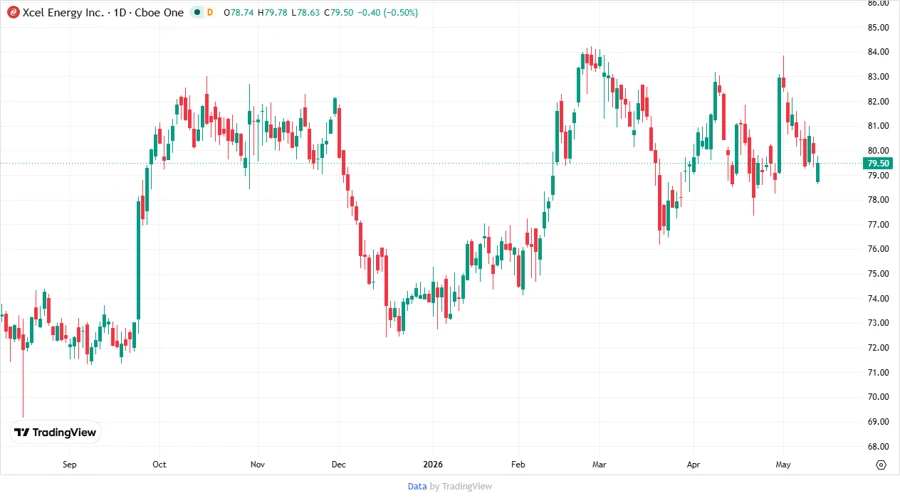Click the 77.00 price axis label

pyautogui.click(x=878, y=224)
